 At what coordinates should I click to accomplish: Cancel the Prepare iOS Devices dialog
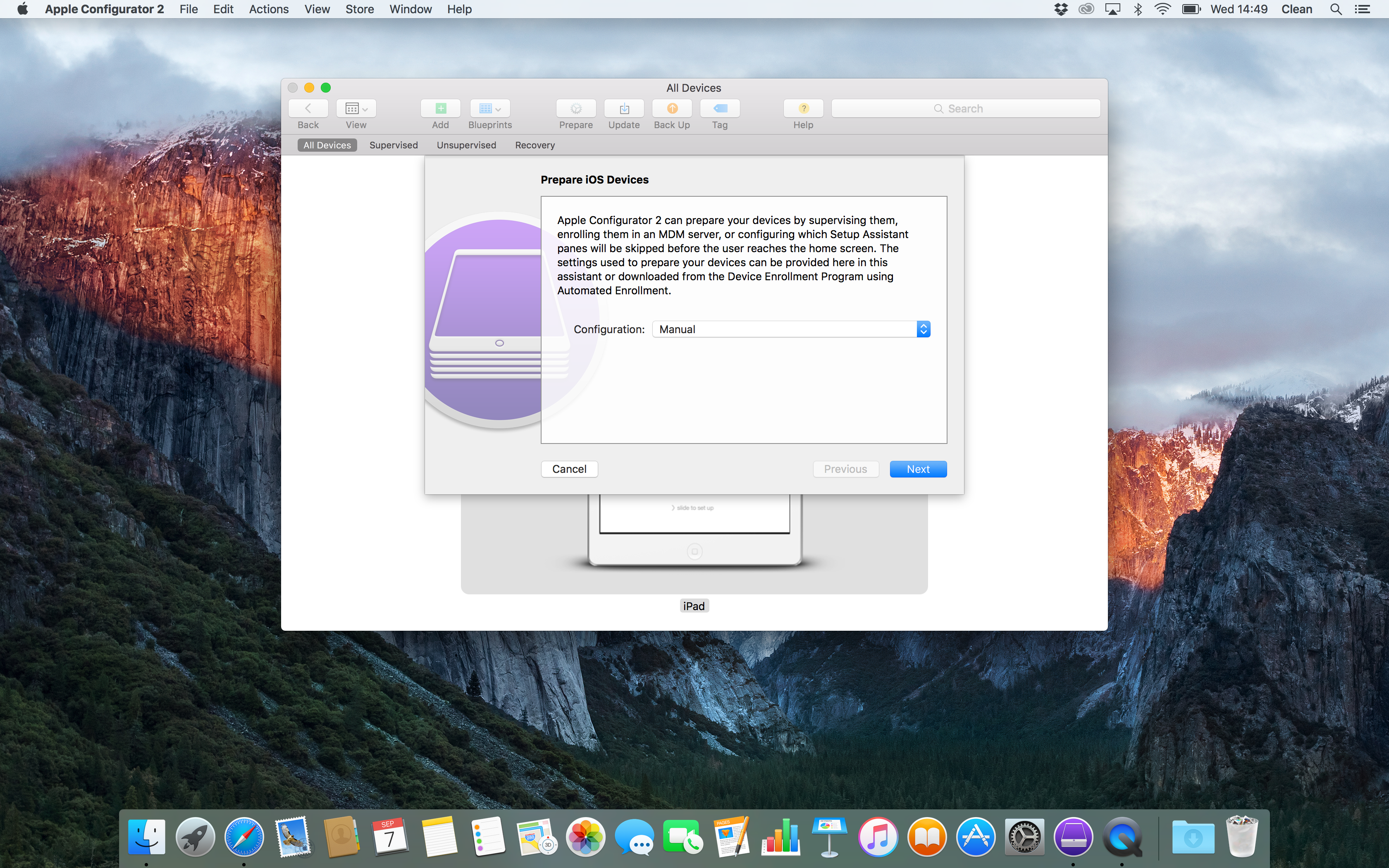click(x=569, y=469)
